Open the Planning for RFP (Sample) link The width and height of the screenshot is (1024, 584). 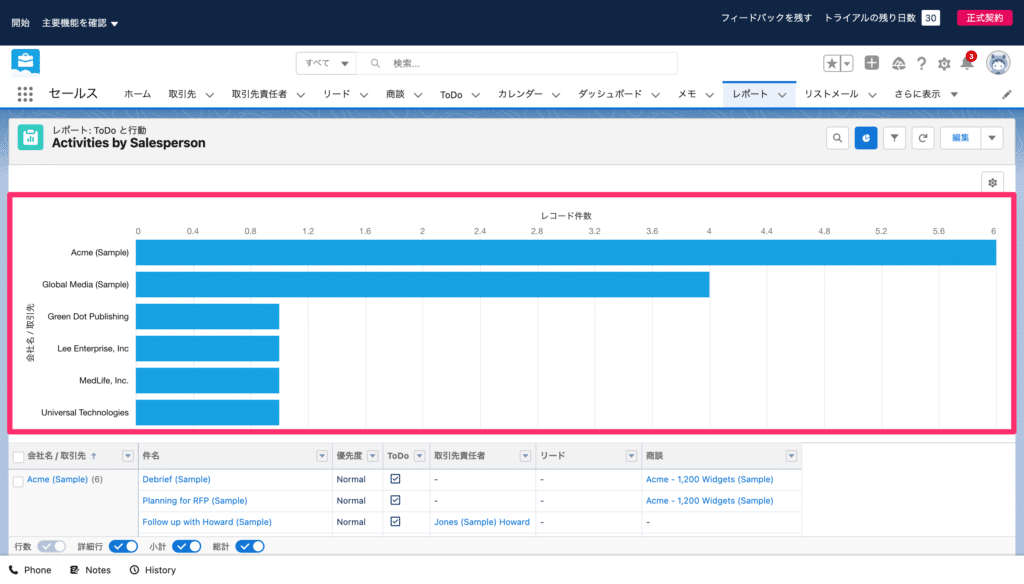[x=195, y=501]
